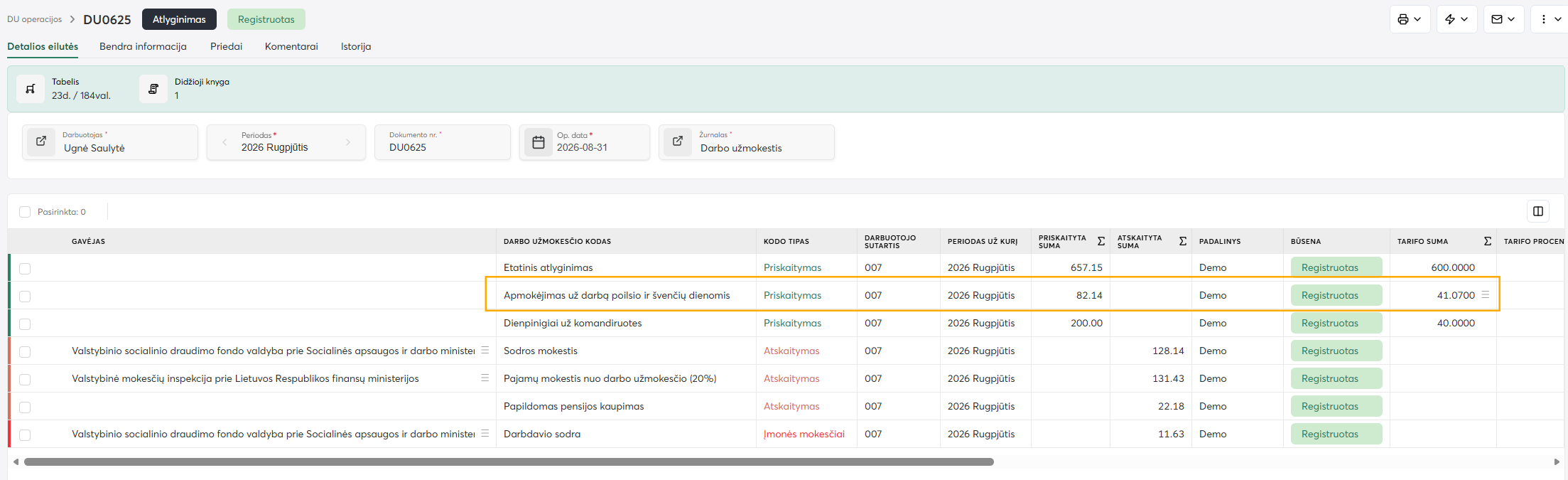Click Registruotas status for Etatinis atlyginimas
The width and height of the screenshot is (1568, 480).
[x=1336, y=267]
